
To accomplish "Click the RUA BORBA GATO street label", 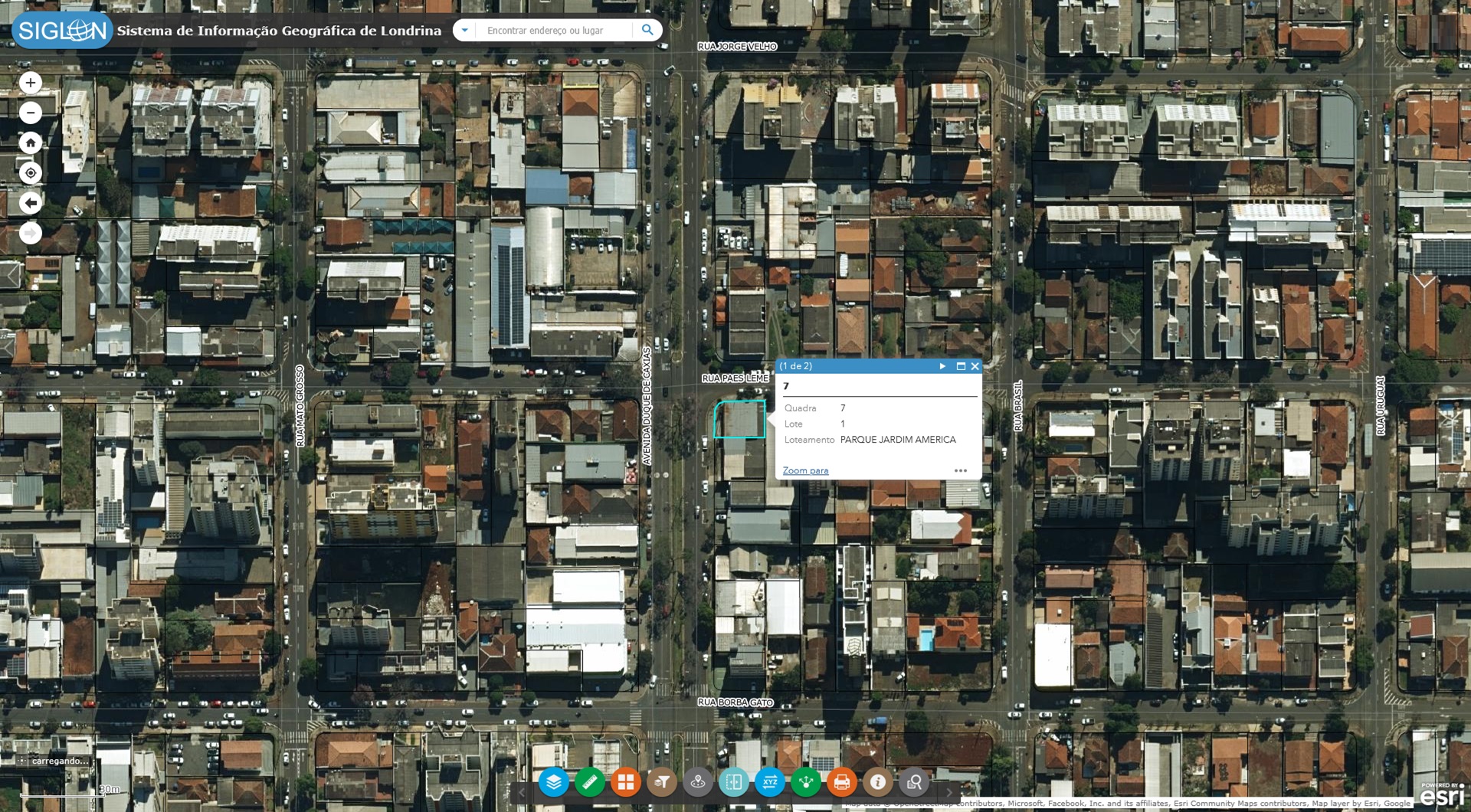I will point(735,702).
